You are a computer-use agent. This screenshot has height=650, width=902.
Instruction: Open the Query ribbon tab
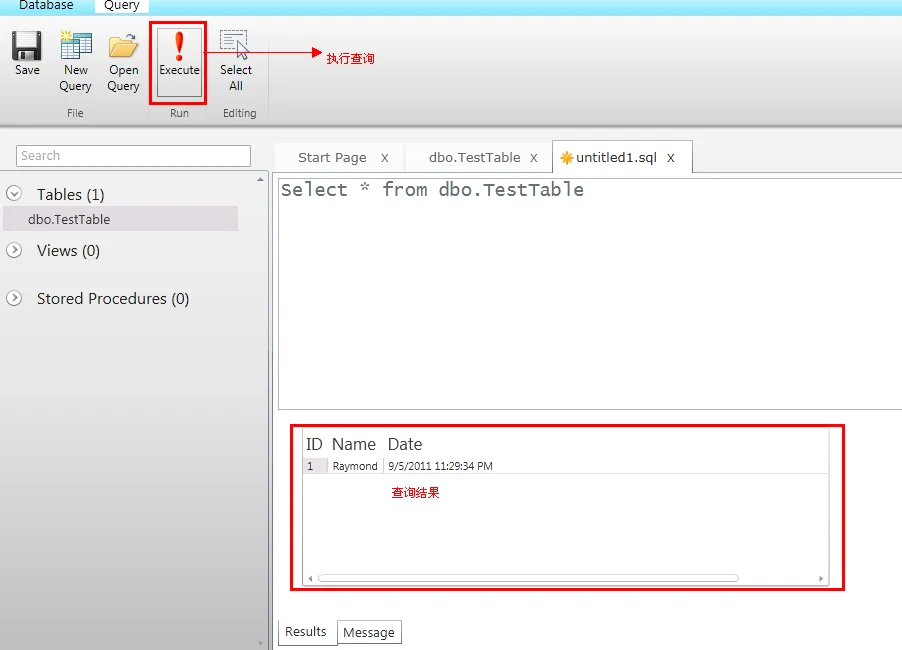(122, 6)
